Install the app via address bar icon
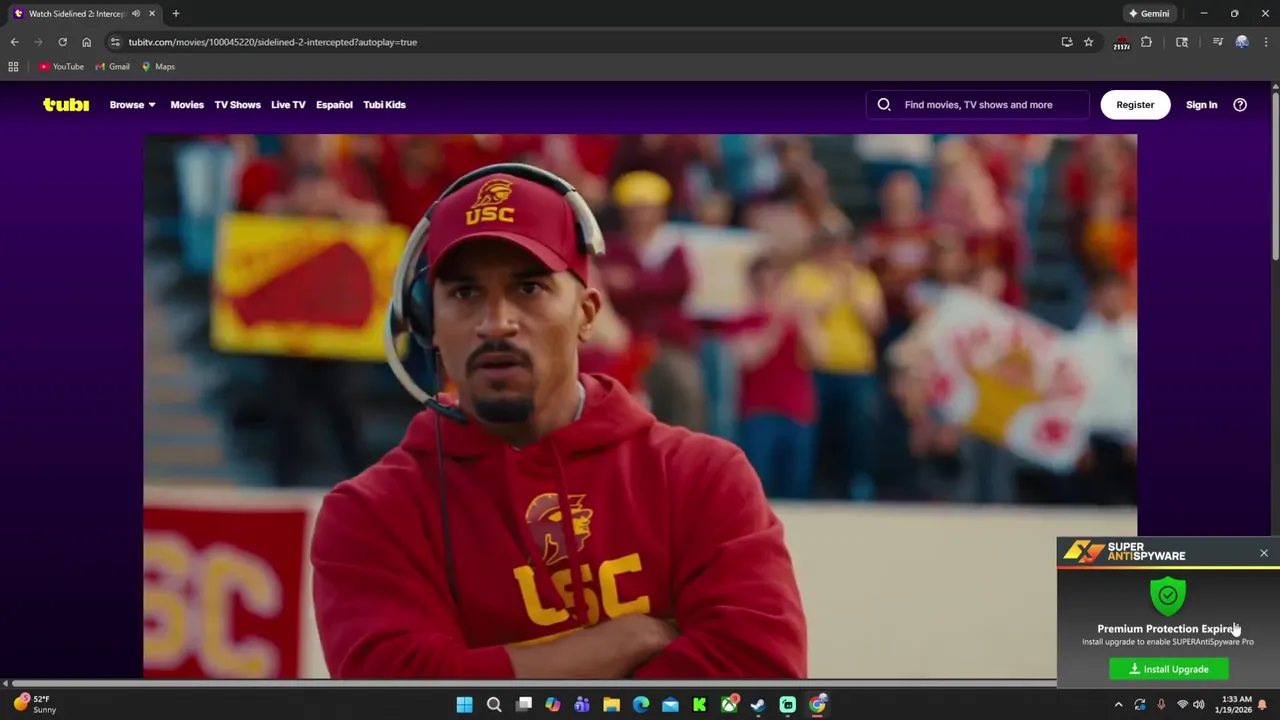 coord(1067,42)
